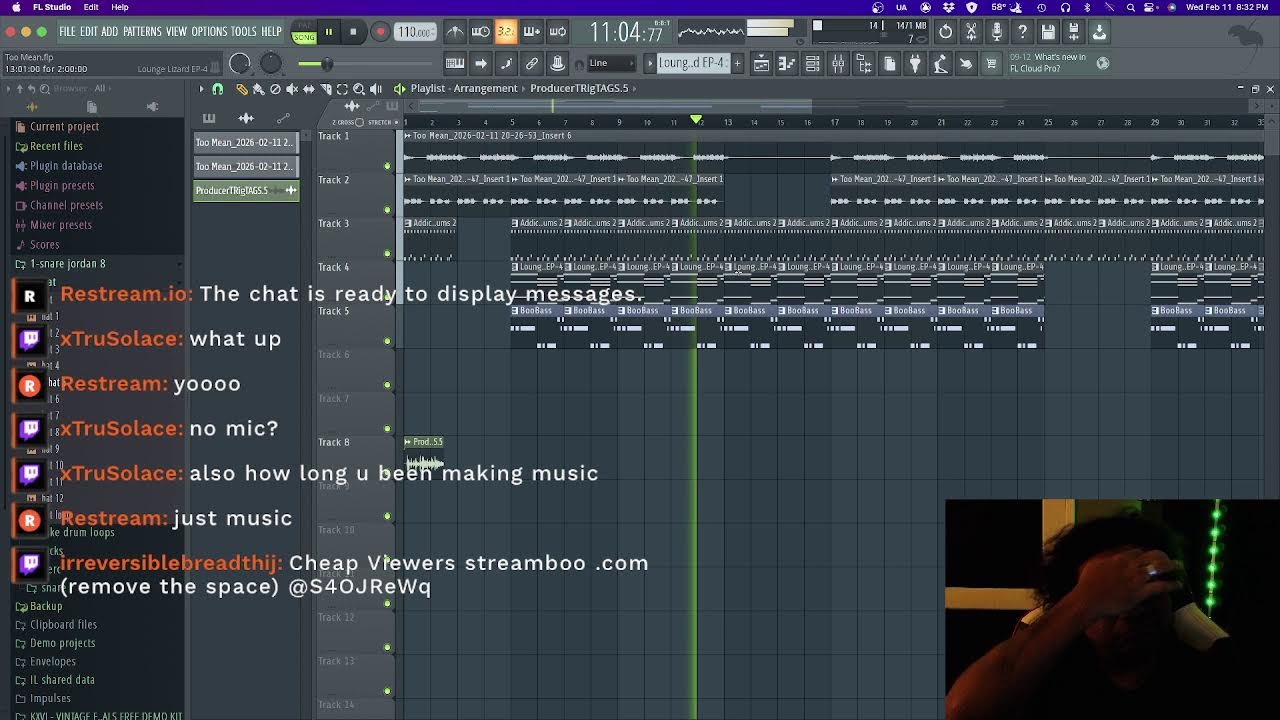Viewport: 1280px width, 720px height.
Task: Open the tempo tapper icon
Action: click(x=939, y=63)
